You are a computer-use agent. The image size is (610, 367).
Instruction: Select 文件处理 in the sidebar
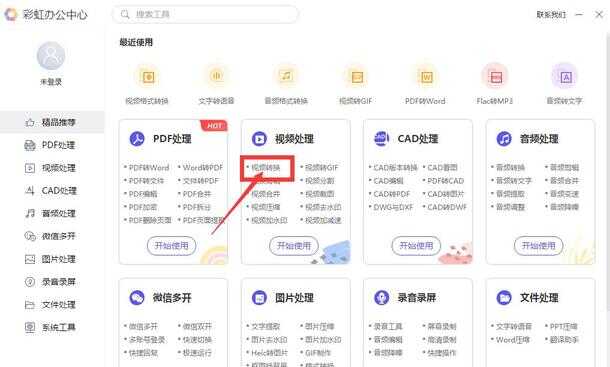[x=52, y=304]
